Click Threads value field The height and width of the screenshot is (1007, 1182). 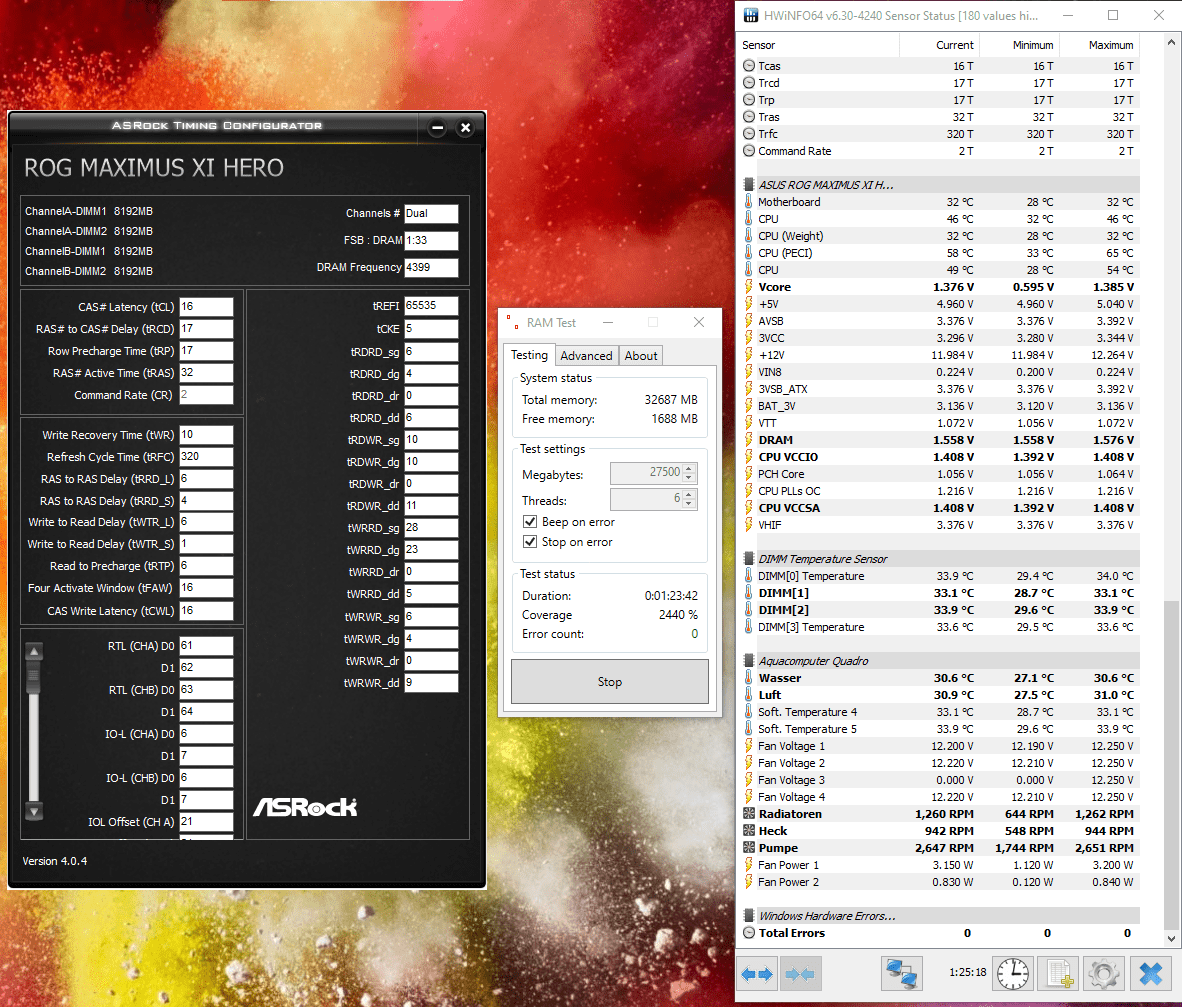tap(646, 499)
